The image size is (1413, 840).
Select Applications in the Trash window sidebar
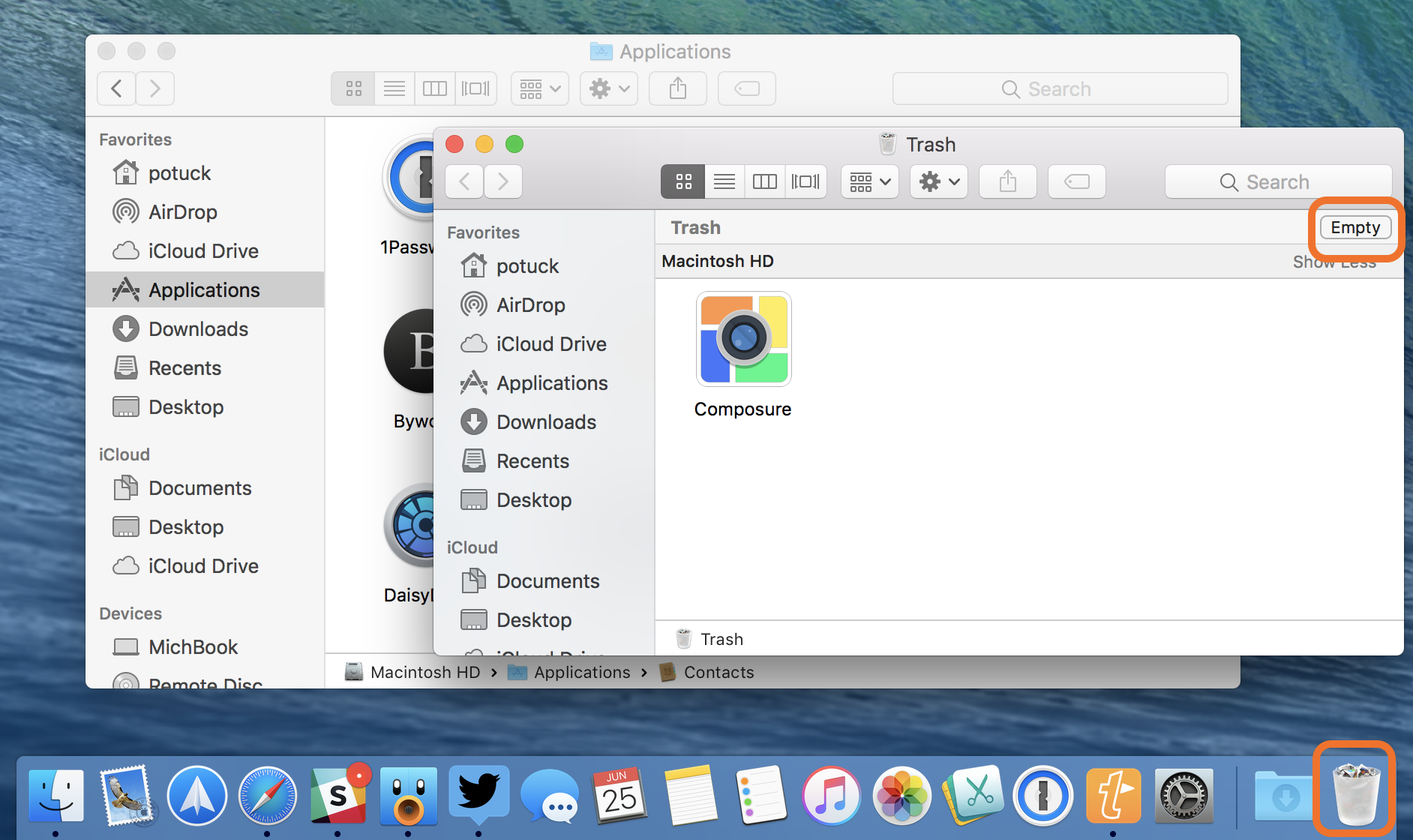[x=553, y=382]
